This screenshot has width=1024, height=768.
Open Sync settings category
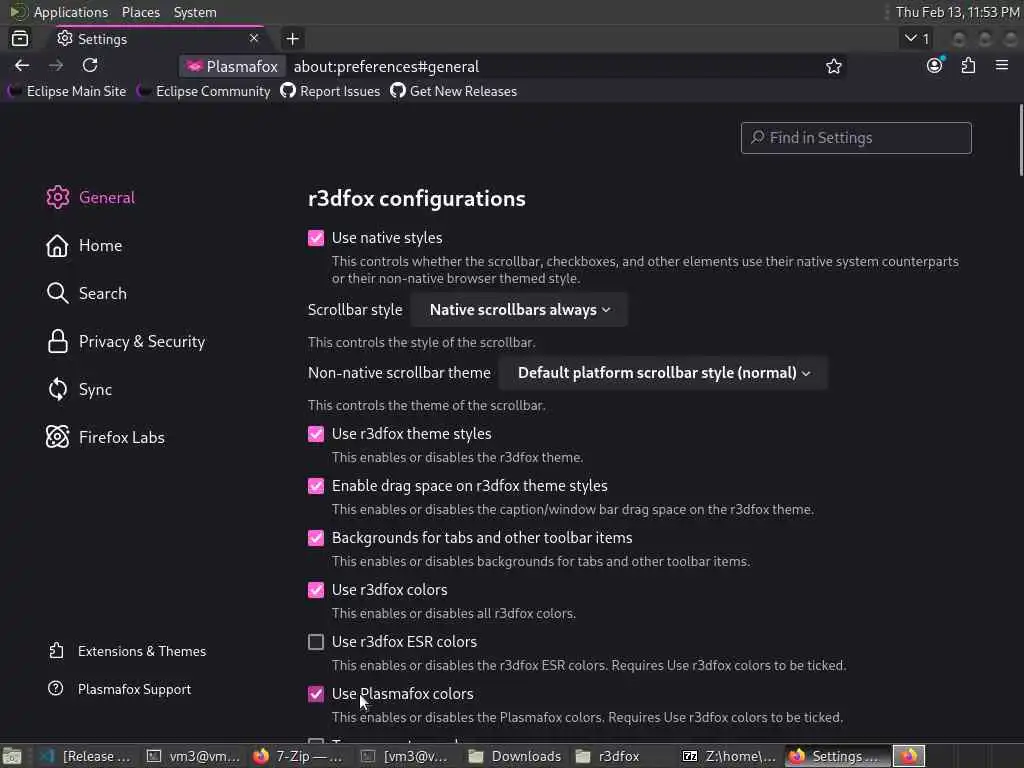79,389
